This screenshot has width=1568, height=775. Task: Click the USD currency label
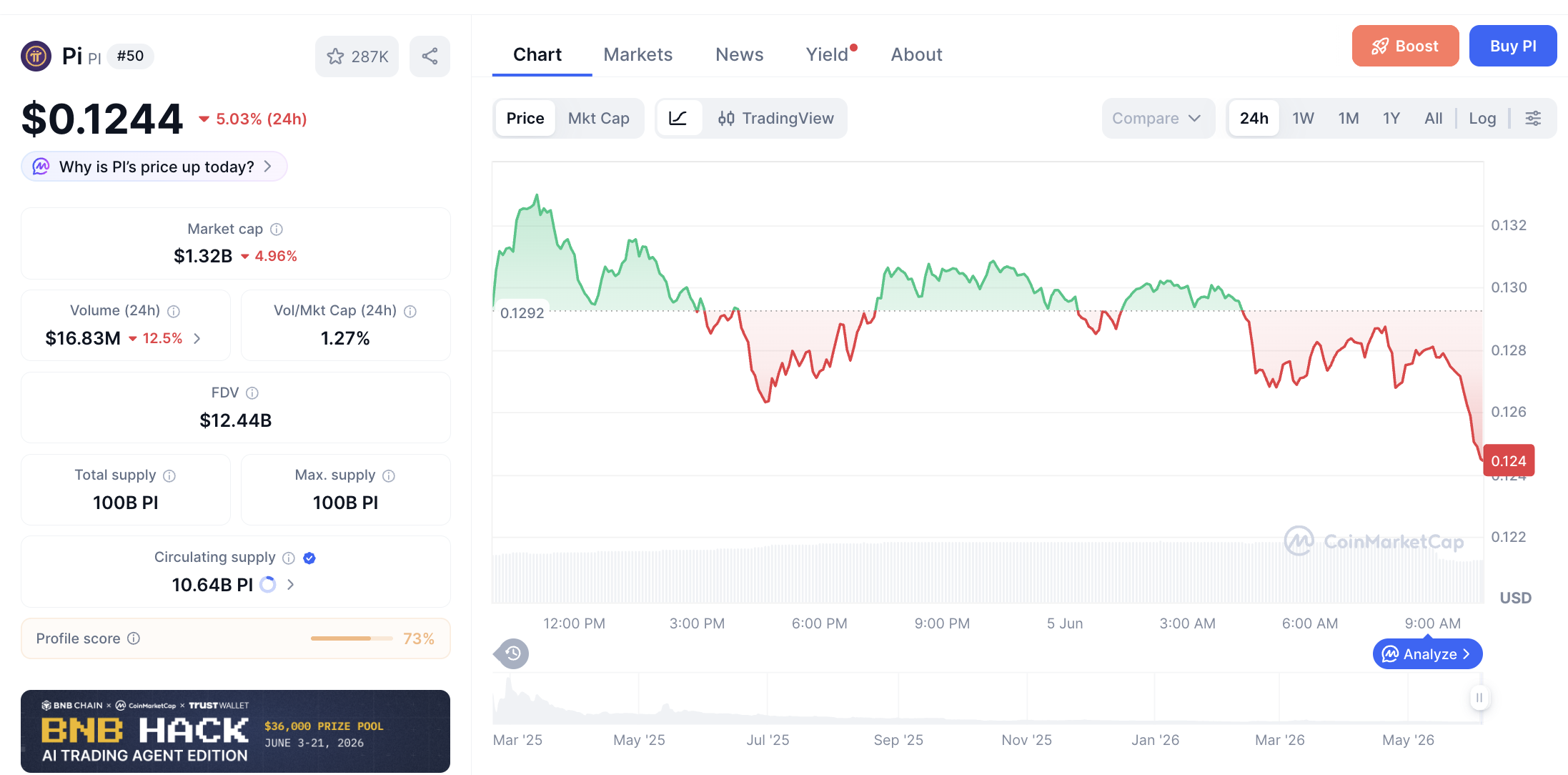point(1516,598)
